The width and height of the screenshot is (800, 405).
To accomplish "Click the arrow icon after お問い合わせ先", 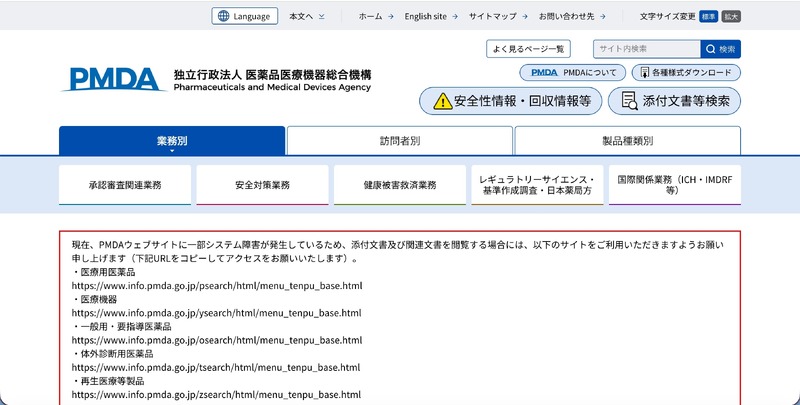I will click(x=603, y=16).
